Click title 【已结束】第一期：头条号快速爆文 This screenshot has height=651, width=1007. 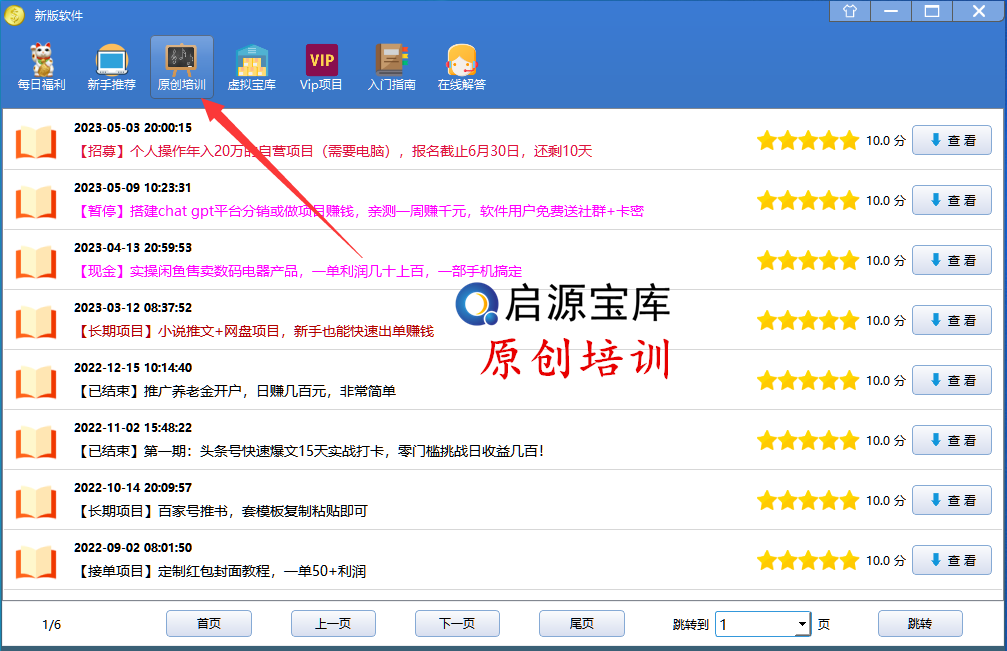[x=310, y=451]
